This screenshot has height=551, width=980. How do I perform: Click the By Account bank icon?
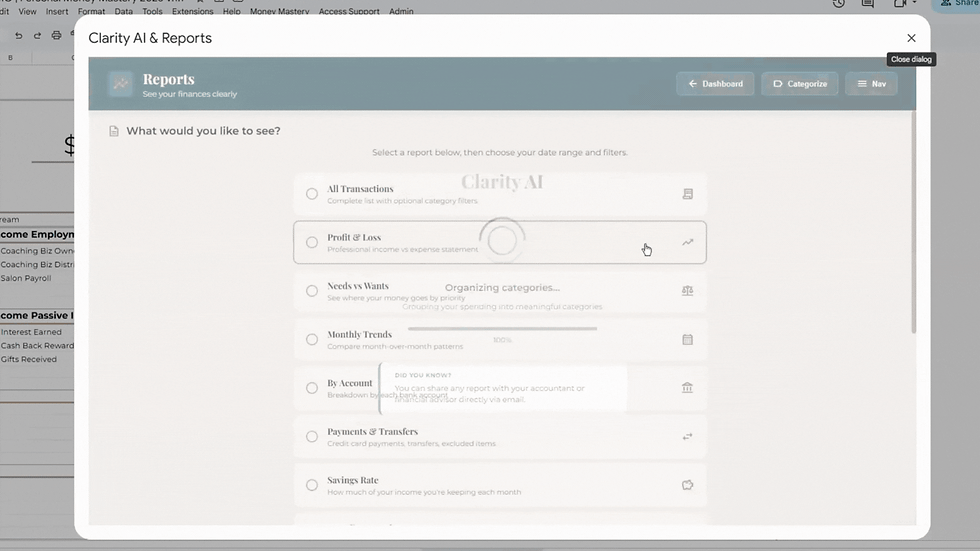click(x=688, y=388)
